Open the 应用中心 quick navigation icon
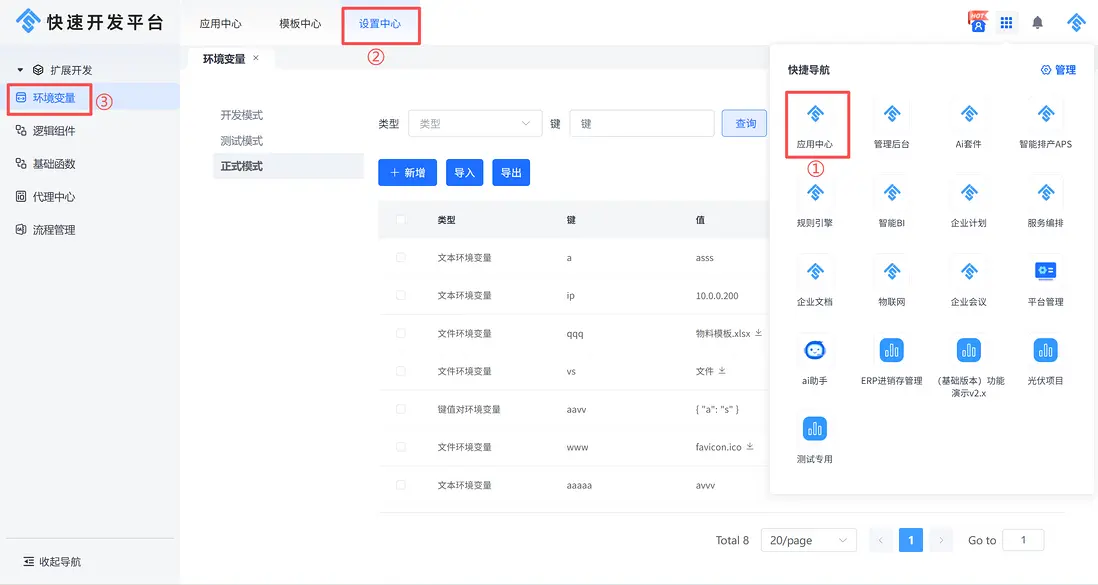This screenshot has height=585, width=1098. click(815, 114)
